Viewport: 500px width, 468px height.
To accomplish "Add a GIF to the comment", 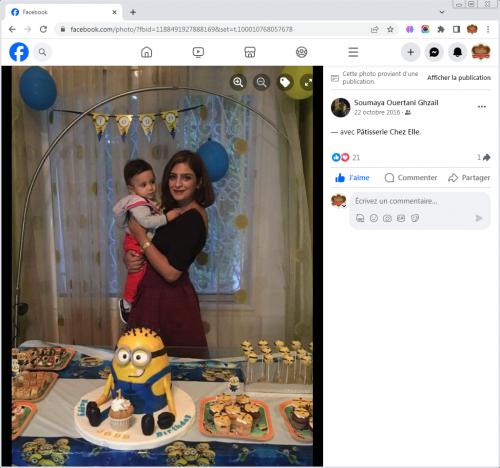I will [x=401, y=218].
